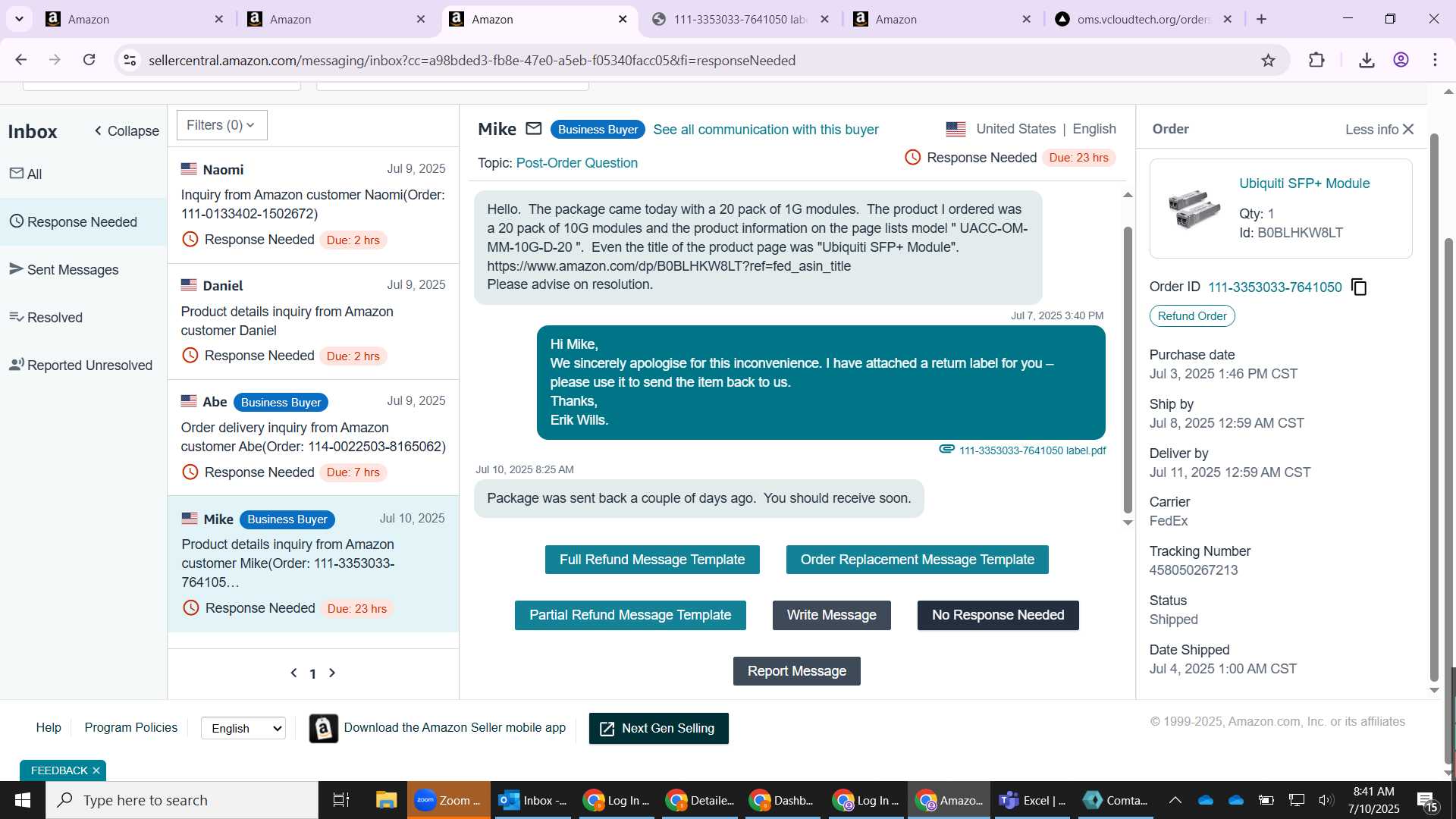
Task: Open the Windows Start menu
Action: coord(23,800)
